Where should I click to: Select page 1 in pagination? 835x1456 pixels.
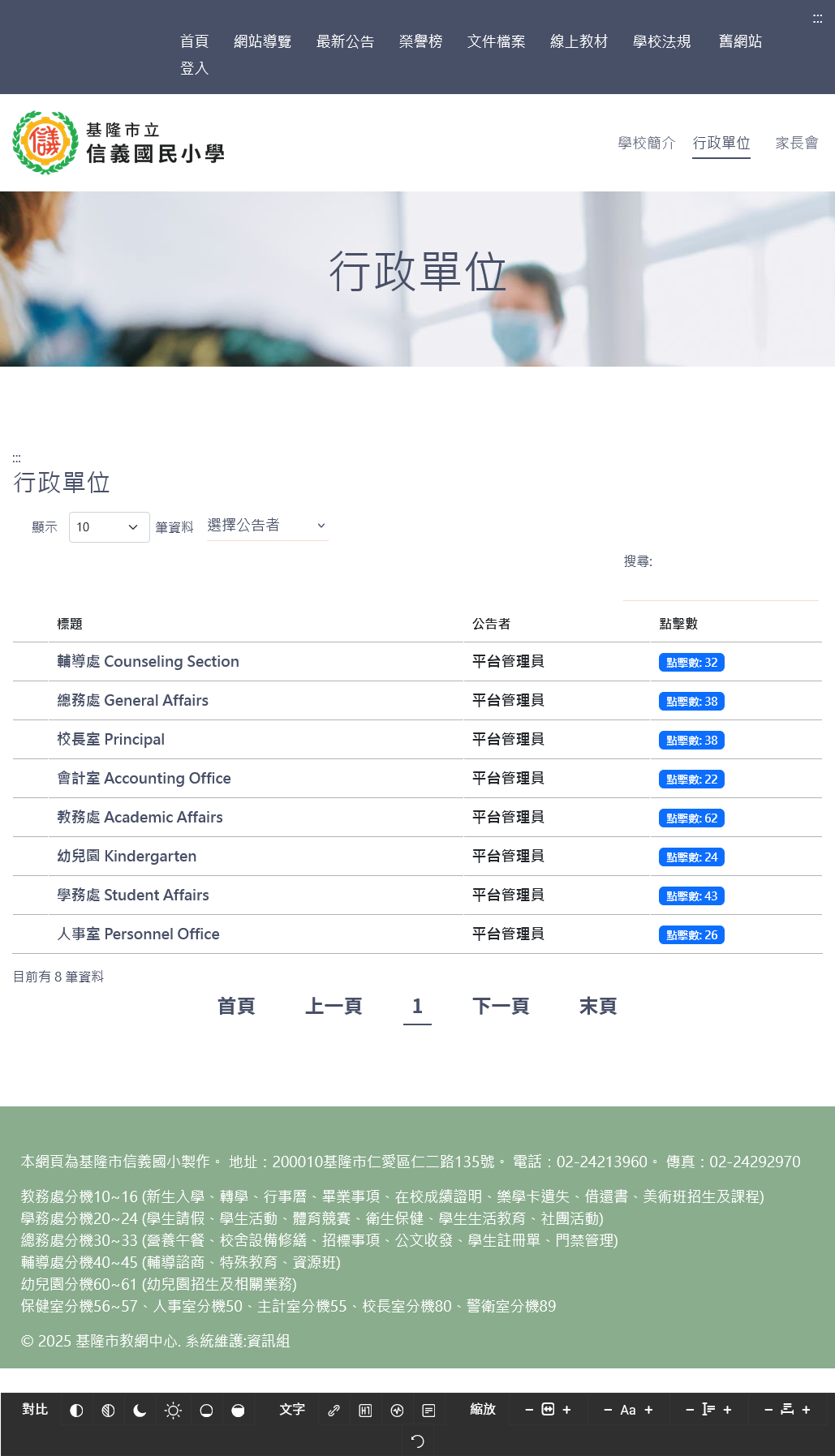[417, 1007]
